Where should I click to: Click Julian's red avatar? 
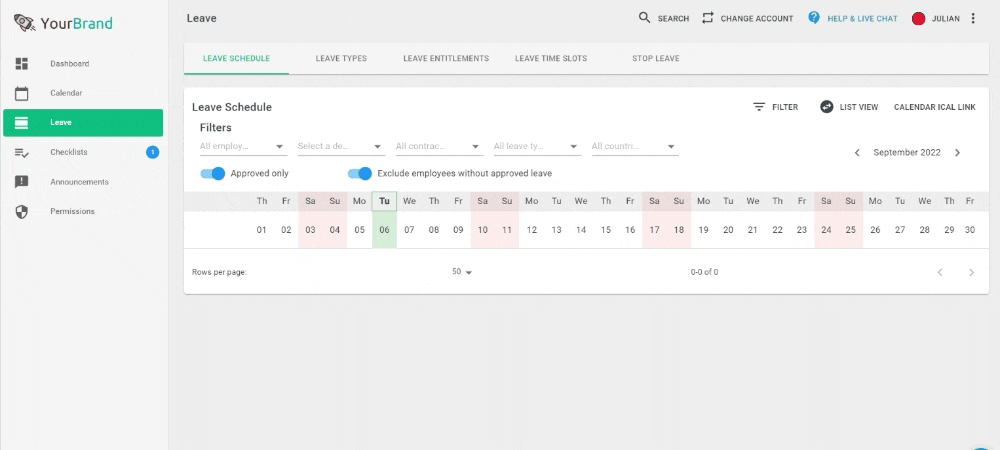pos(918,18)
